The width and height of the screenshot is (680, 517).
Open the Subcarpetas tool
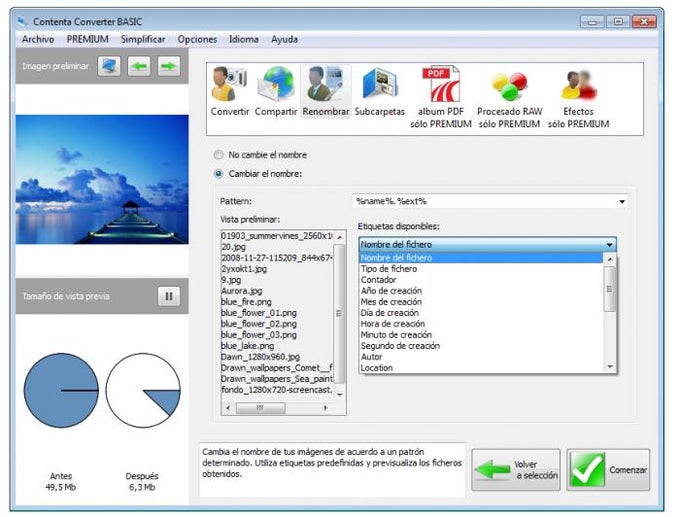[x=379, y=92]
